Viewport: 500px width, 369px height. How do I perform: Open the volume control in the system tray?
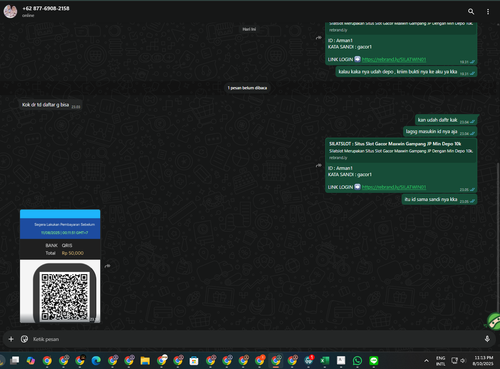[463, 361]
